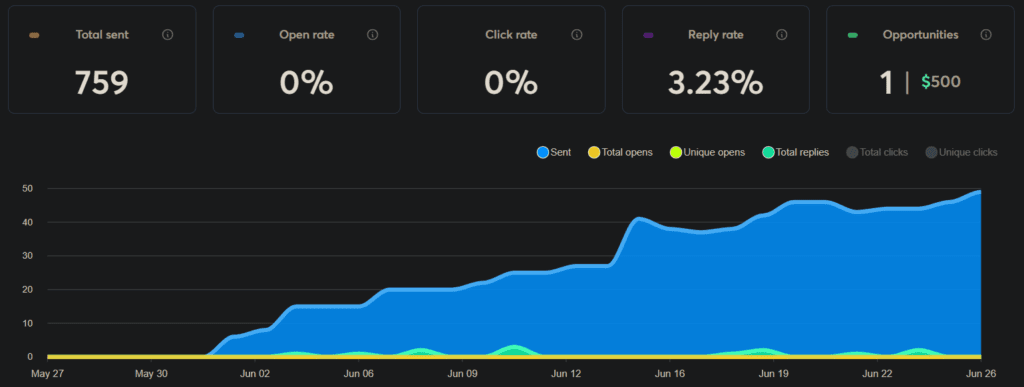Select the 3.23% reply rate figure
The image size is (1024, 387).
(x=715, y=83)
